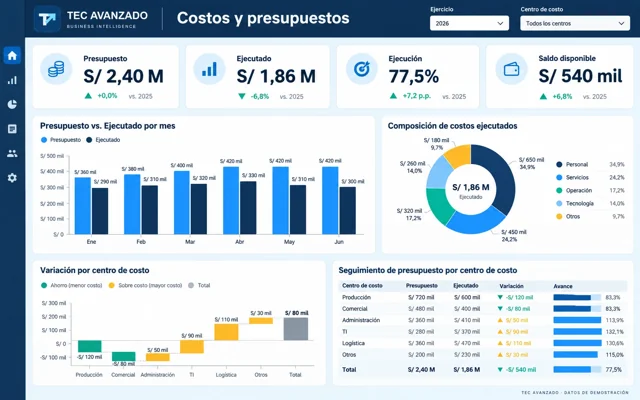Toggle Ahorro (menor costo) legend entry
Viewport: 640px width, 400px height.
point(71,285)
